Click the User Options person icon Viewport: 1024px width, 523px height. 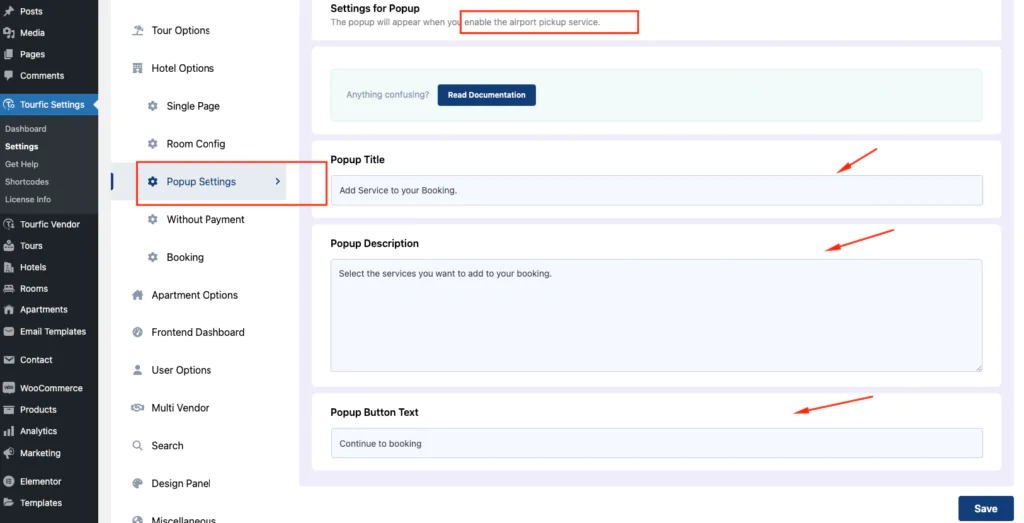point(137,370)
